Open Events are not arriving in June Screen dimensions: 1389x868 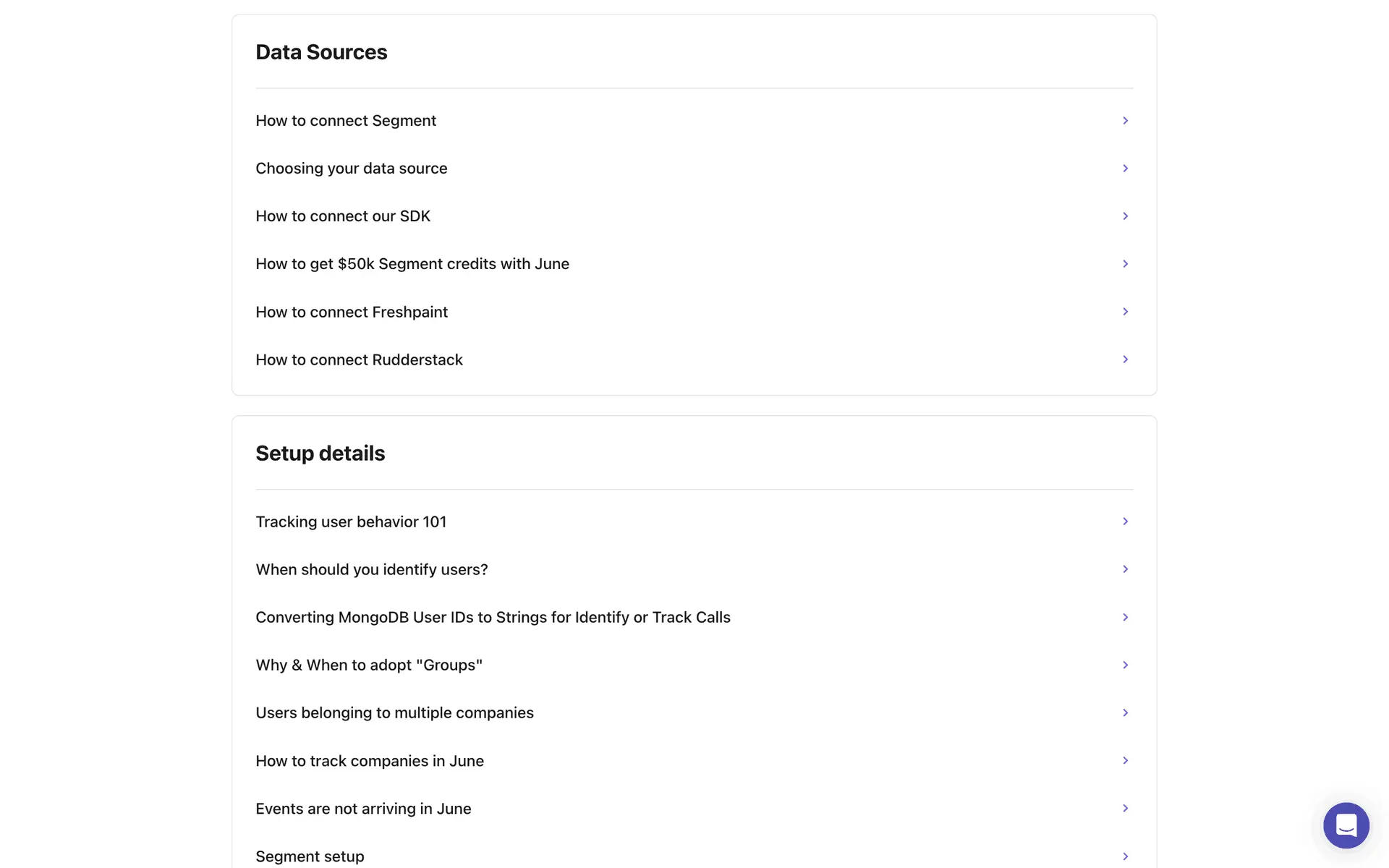[363, 809]
